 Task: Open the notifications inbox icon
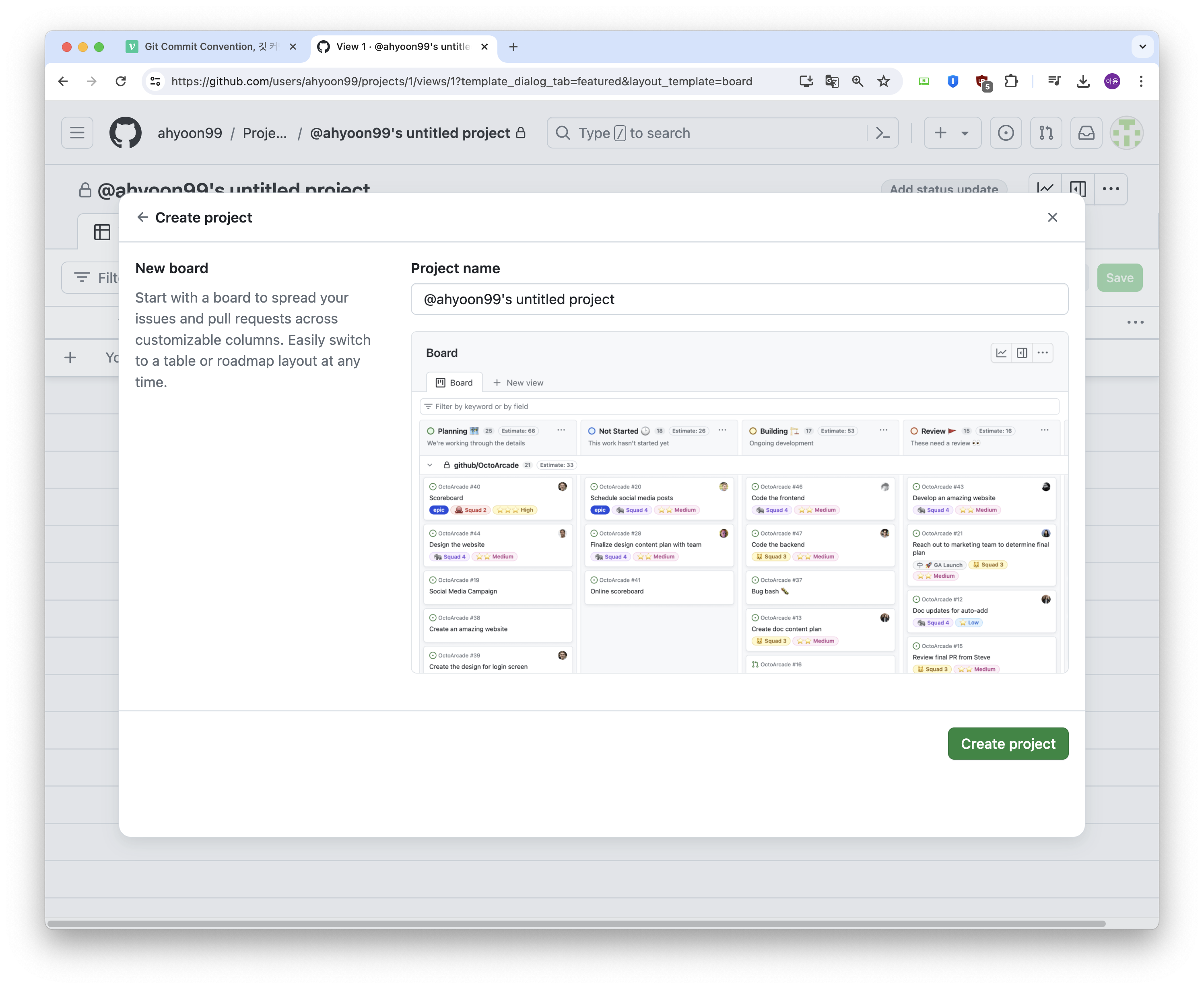(1086, 133)
